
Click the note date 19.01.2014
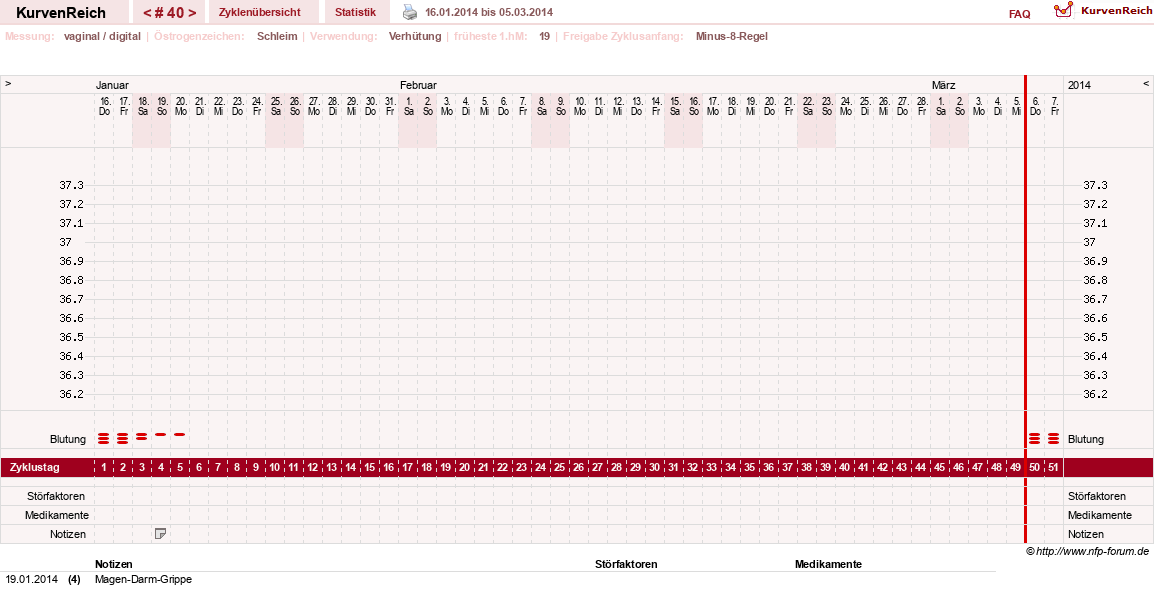(32, 579)
